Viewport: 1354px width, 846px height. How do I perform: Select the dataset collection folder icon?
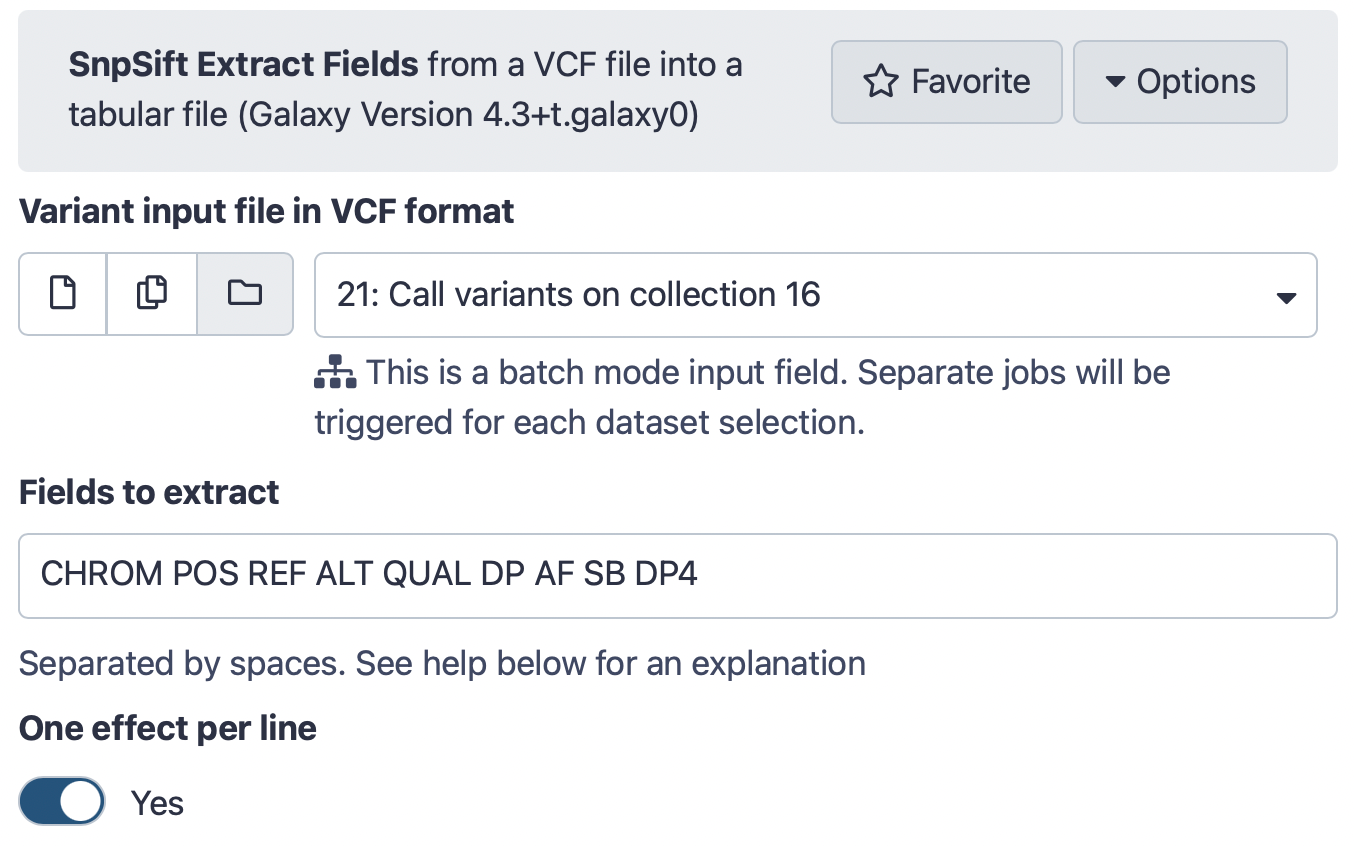(x=245, y=293)
